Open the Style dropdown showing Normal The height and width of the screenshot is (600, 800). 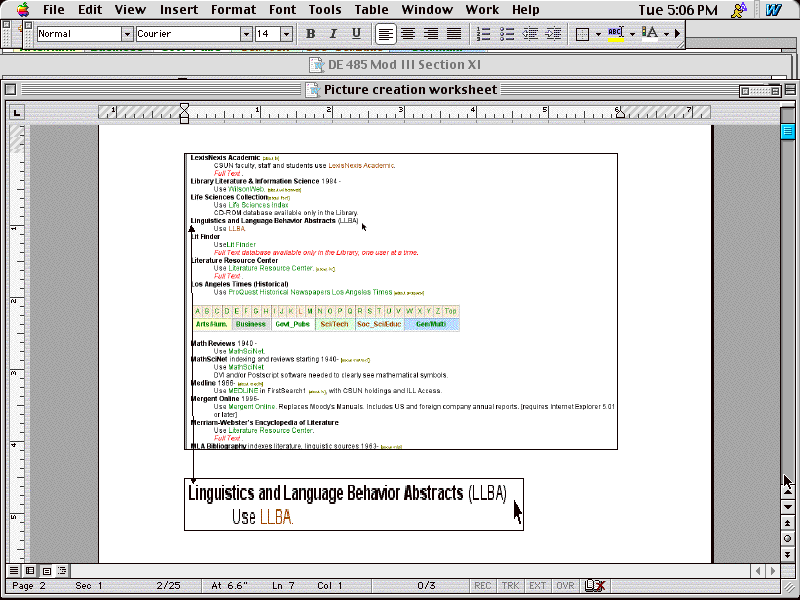(127, 34)
